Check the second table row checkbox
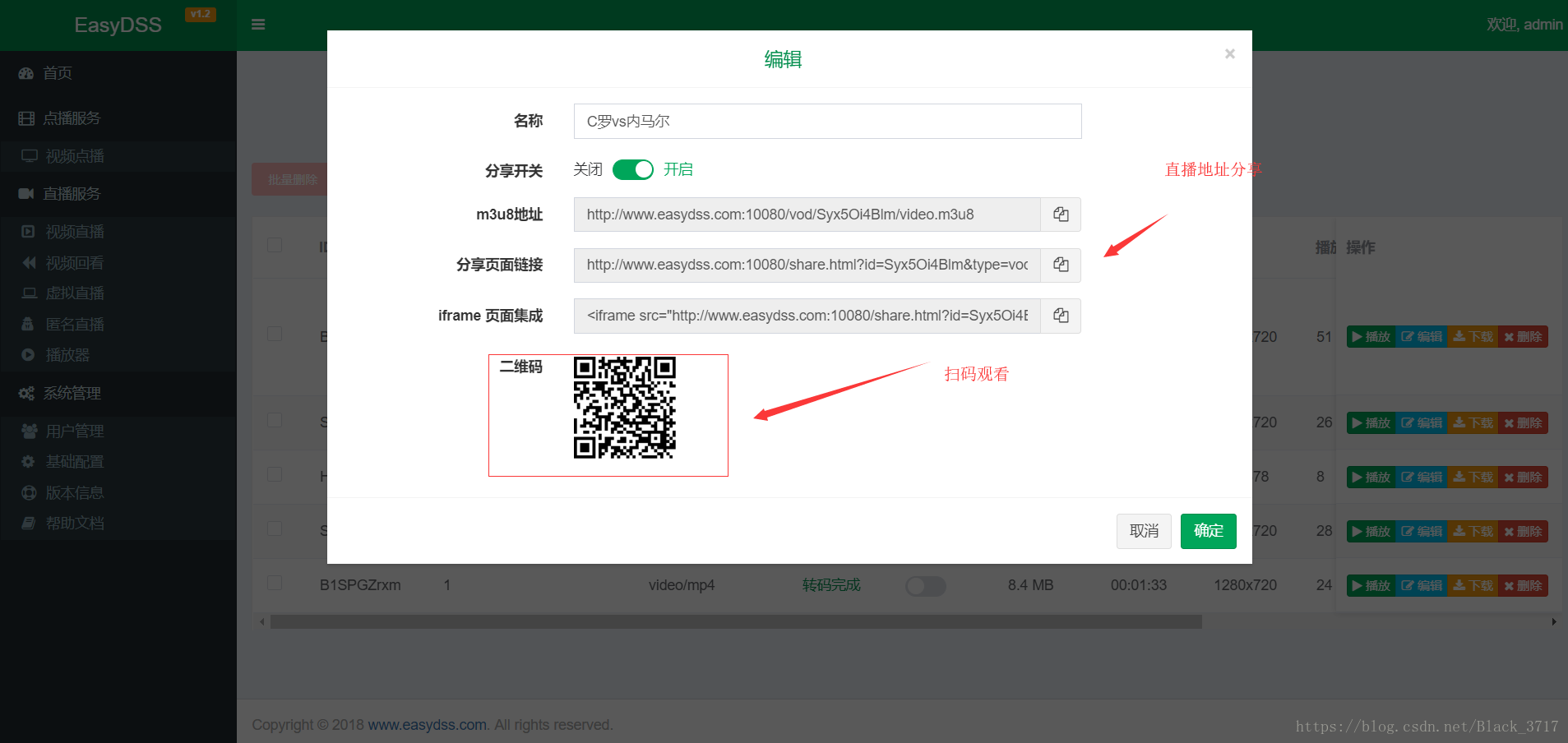Screen dimensions: 1568x743 click(x=275, y=420)
